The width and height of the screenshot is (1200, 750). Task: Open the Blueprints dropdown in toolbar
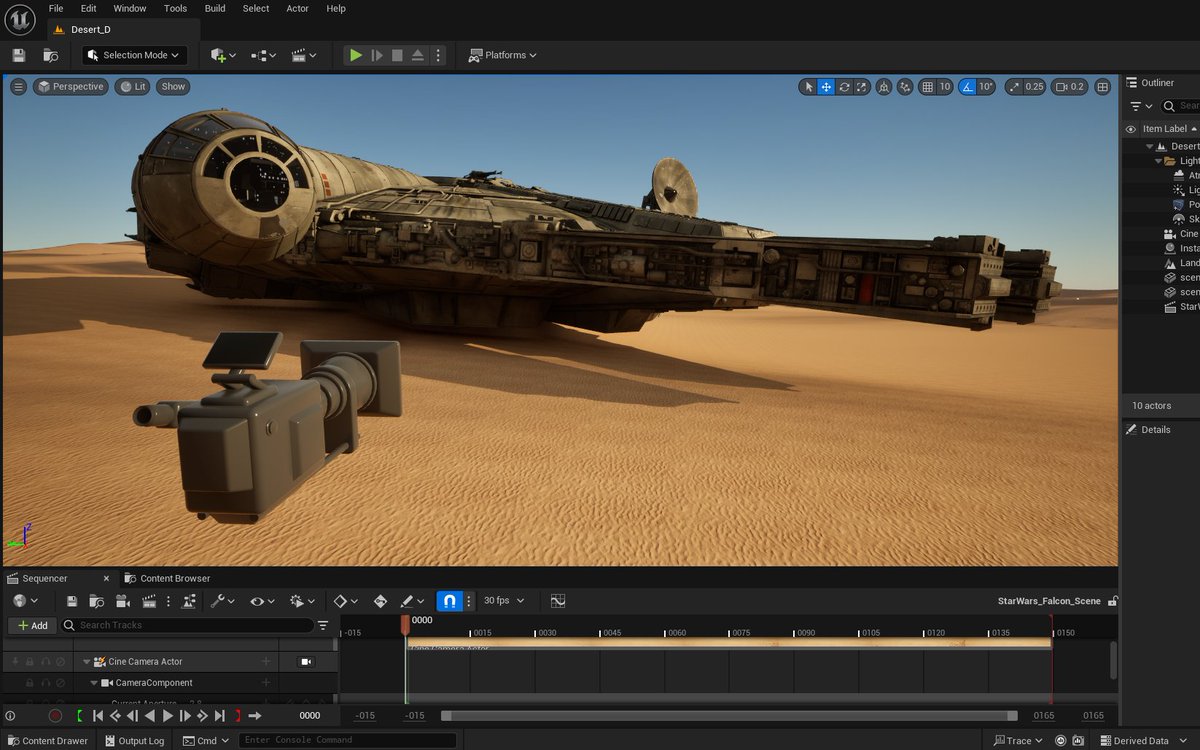[263, 55]
